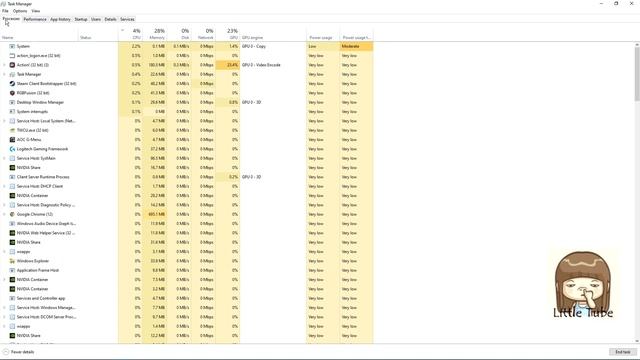
Task: Click the TWCU.exe process icon
Action: [x=12, y=130]
